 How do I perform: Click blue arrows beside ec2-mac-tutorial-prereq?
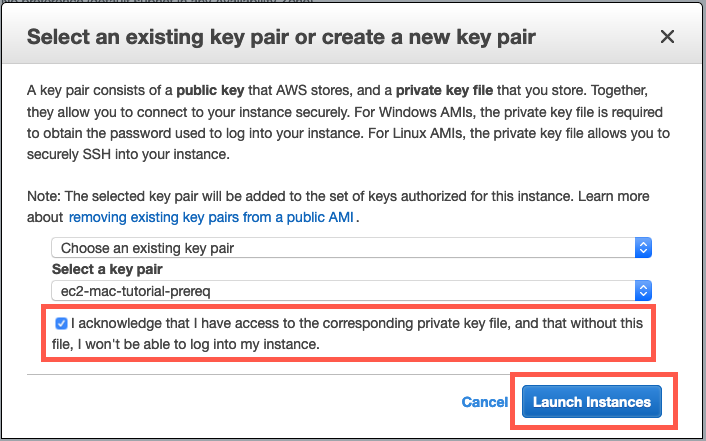[x=644, y=290]
